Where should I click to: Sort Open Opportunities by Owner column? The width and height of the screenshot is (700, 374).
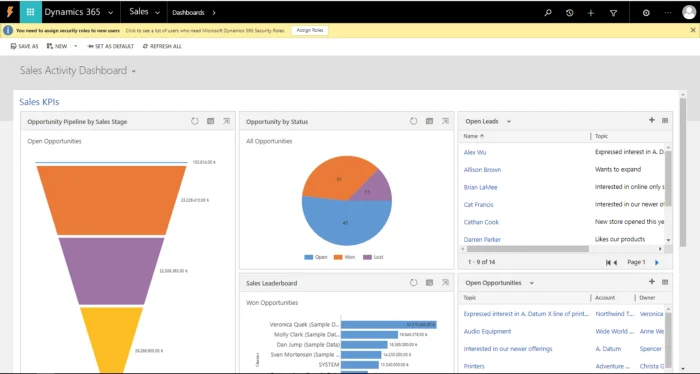tap(647, 298)
